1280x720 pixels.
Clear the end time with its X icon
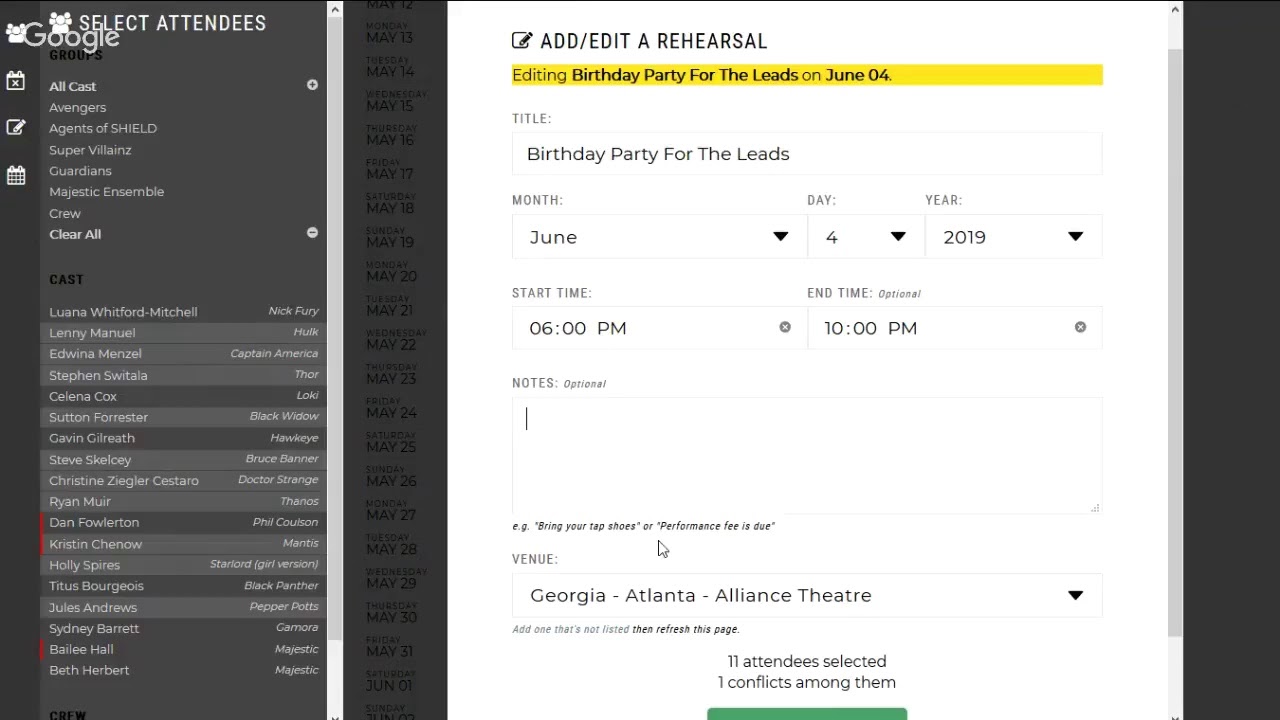point(1080,327)
